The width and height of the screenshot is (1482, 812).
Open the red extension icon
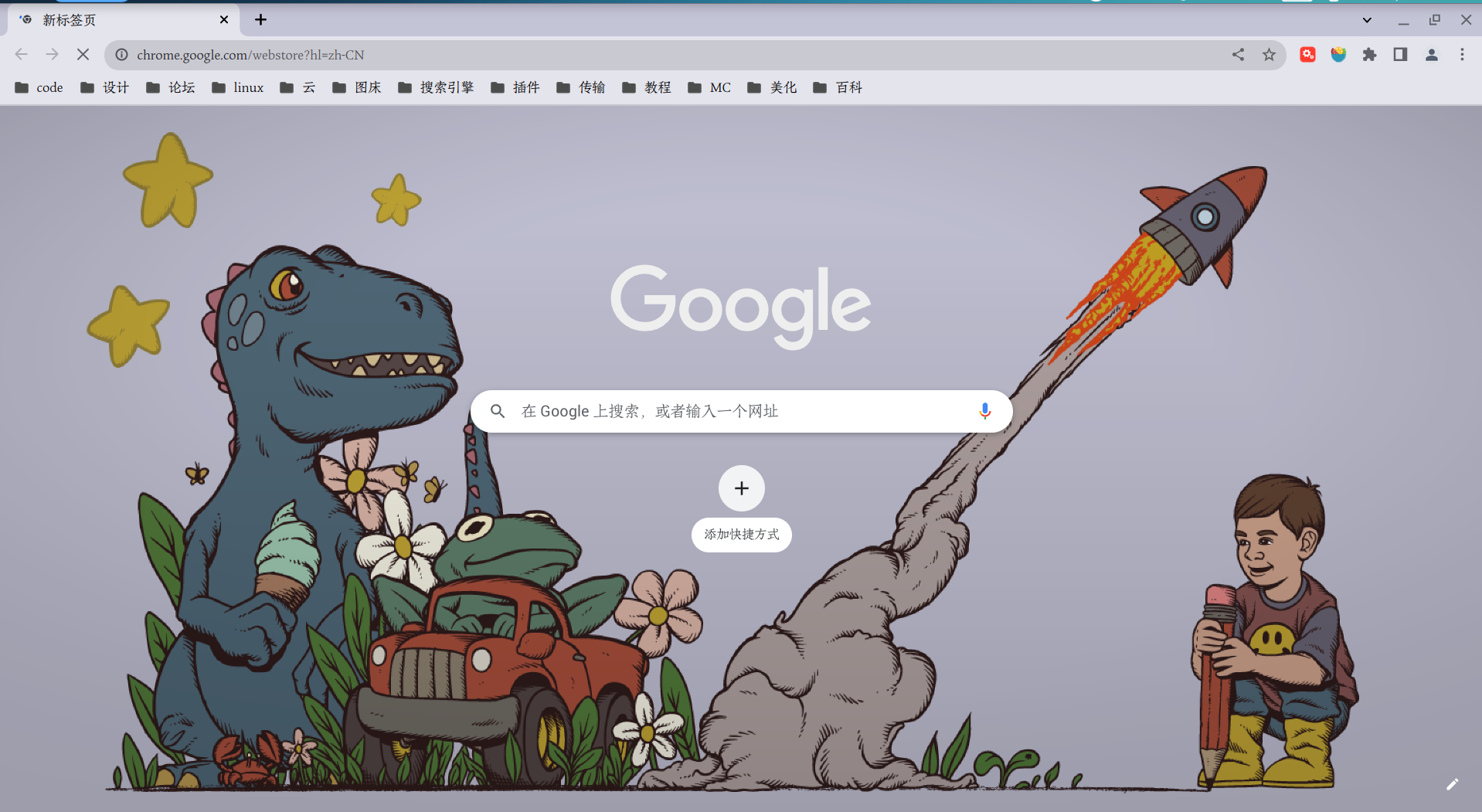(x=1307, y=54)
